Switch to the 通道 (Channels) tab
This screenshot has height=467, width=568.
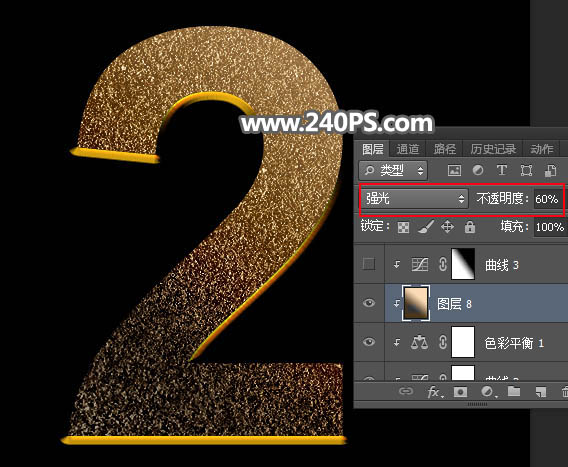(408, 149)
